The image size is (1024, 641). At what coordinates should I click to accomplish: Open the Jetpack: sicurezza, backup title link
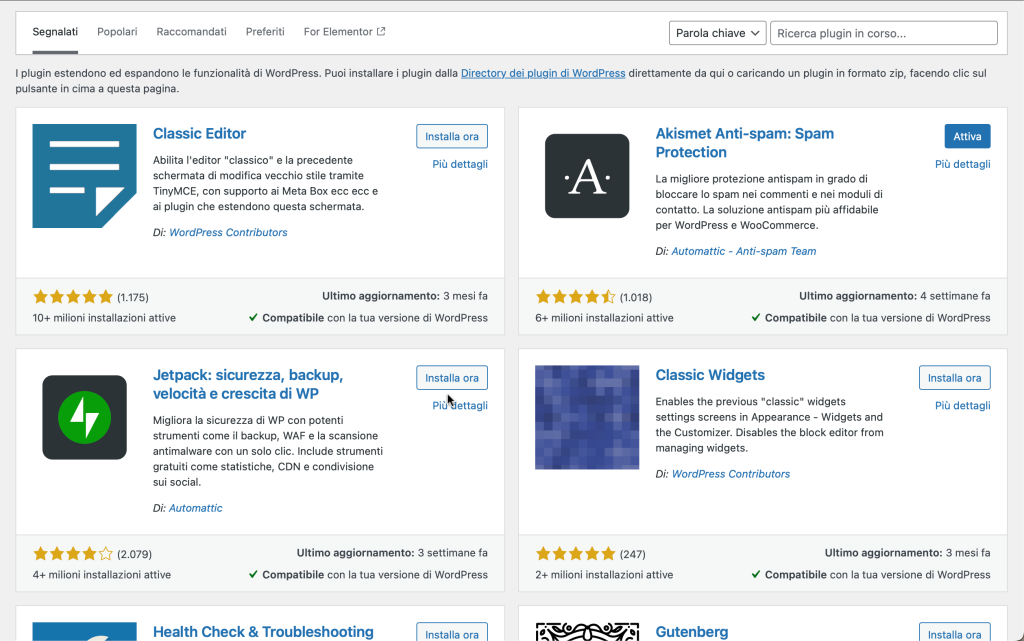point(248,384)
